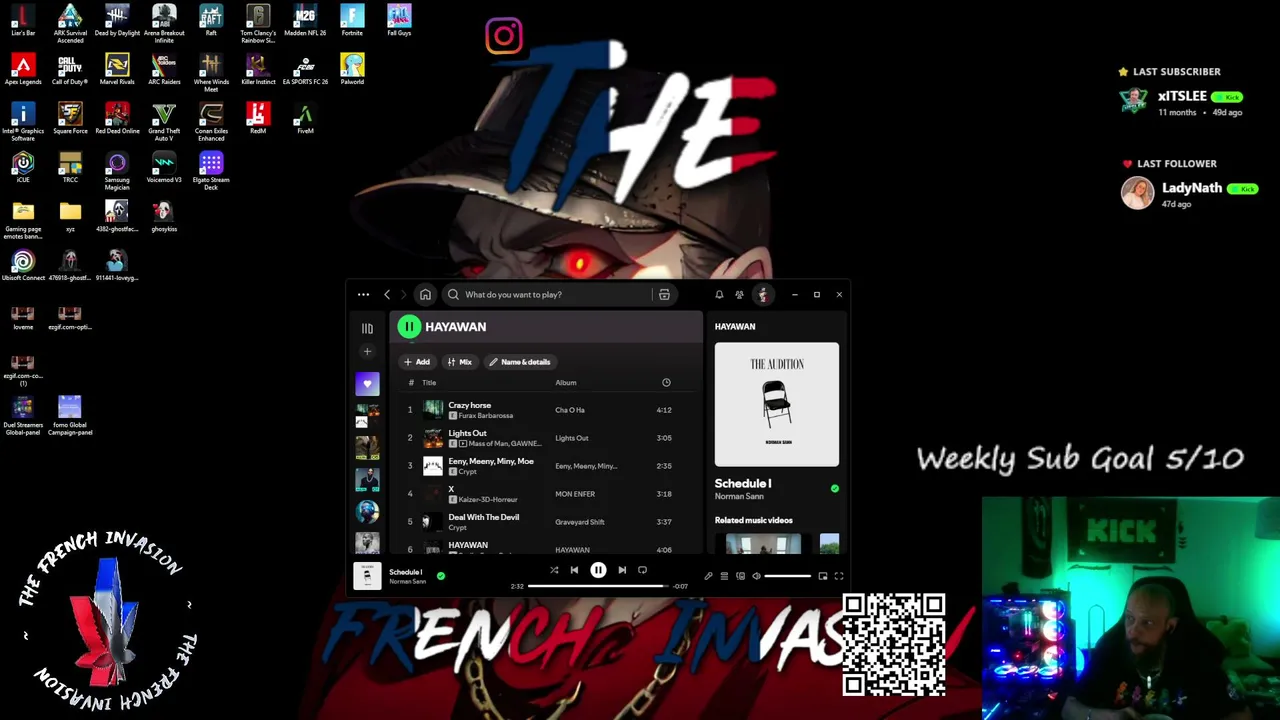Select the 'loveme' file on the desktop
1280x720 pixels.
23,317
